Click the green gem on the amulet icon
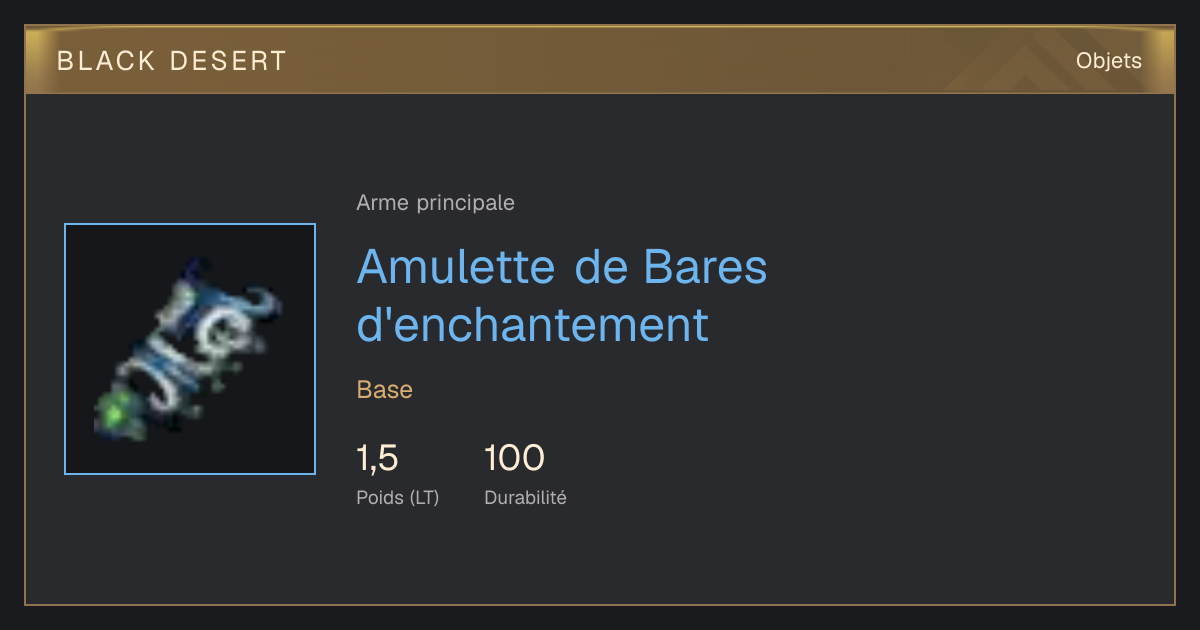 click(x=118, y=412)
